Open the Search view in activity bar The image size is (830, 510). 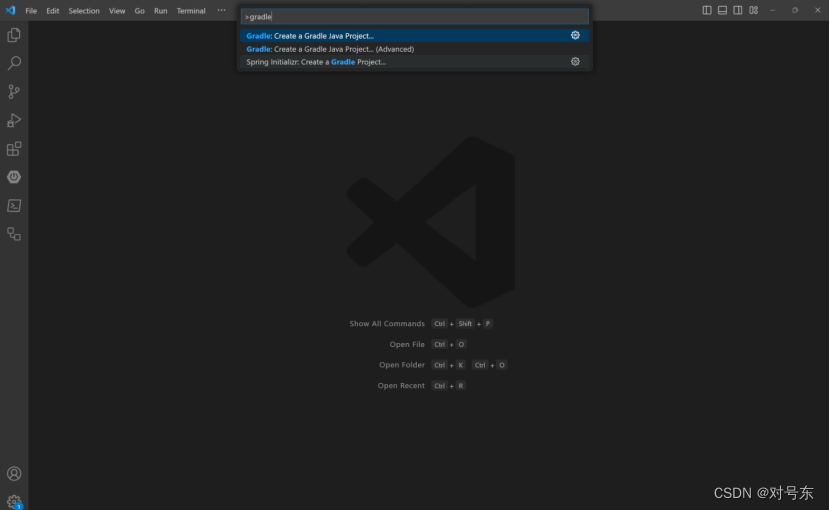point(14,63)
